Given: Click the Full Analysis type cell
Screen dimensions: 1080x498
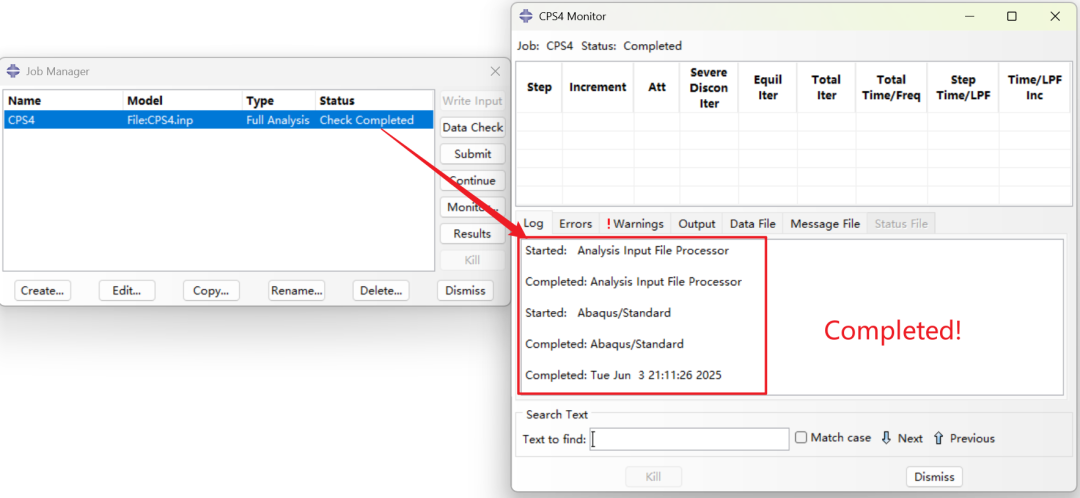Looking at the screenshot, I should [278, 120].
